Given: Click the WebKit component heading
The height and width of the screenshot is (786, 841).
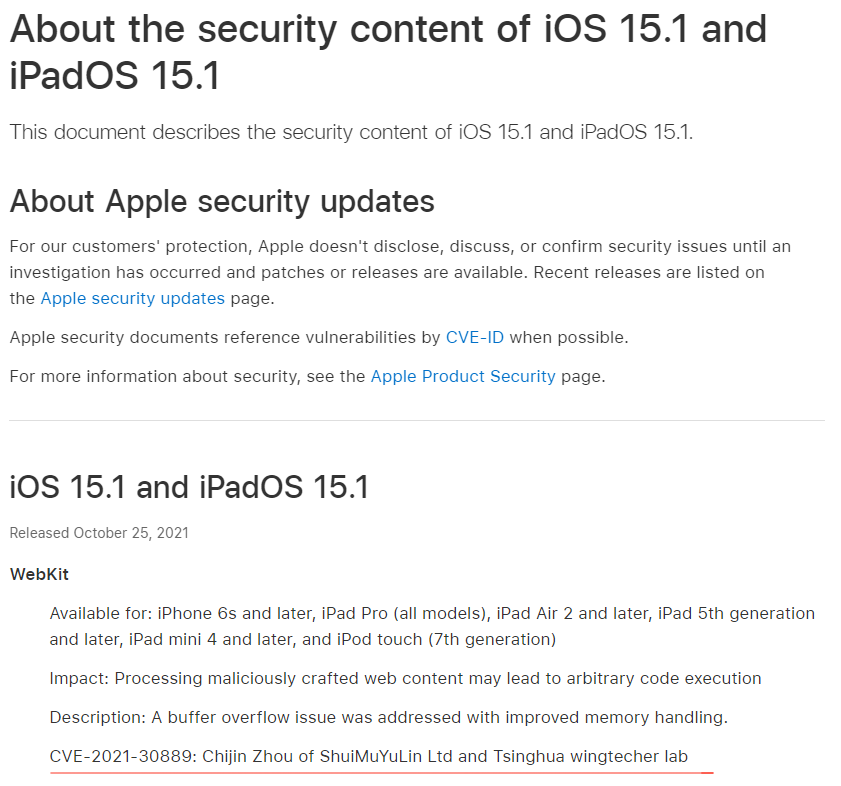Looking at the screenshot, I should click(39, 575).
